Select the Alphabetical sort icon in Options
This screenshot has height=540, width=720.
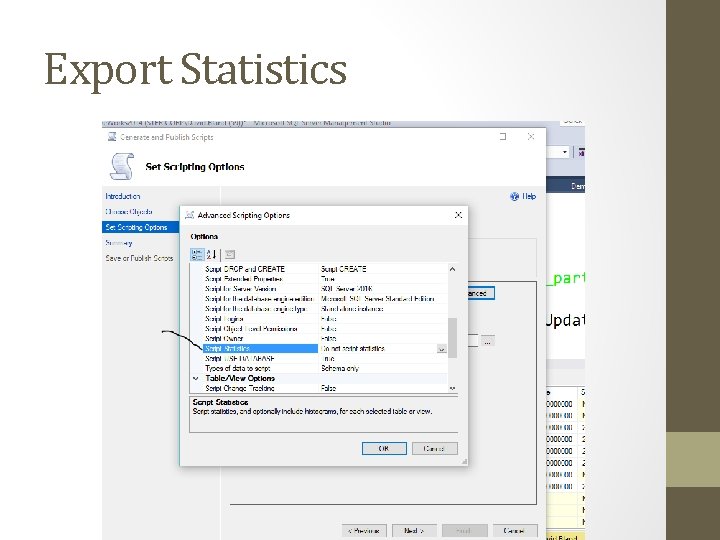pos(211,254)
